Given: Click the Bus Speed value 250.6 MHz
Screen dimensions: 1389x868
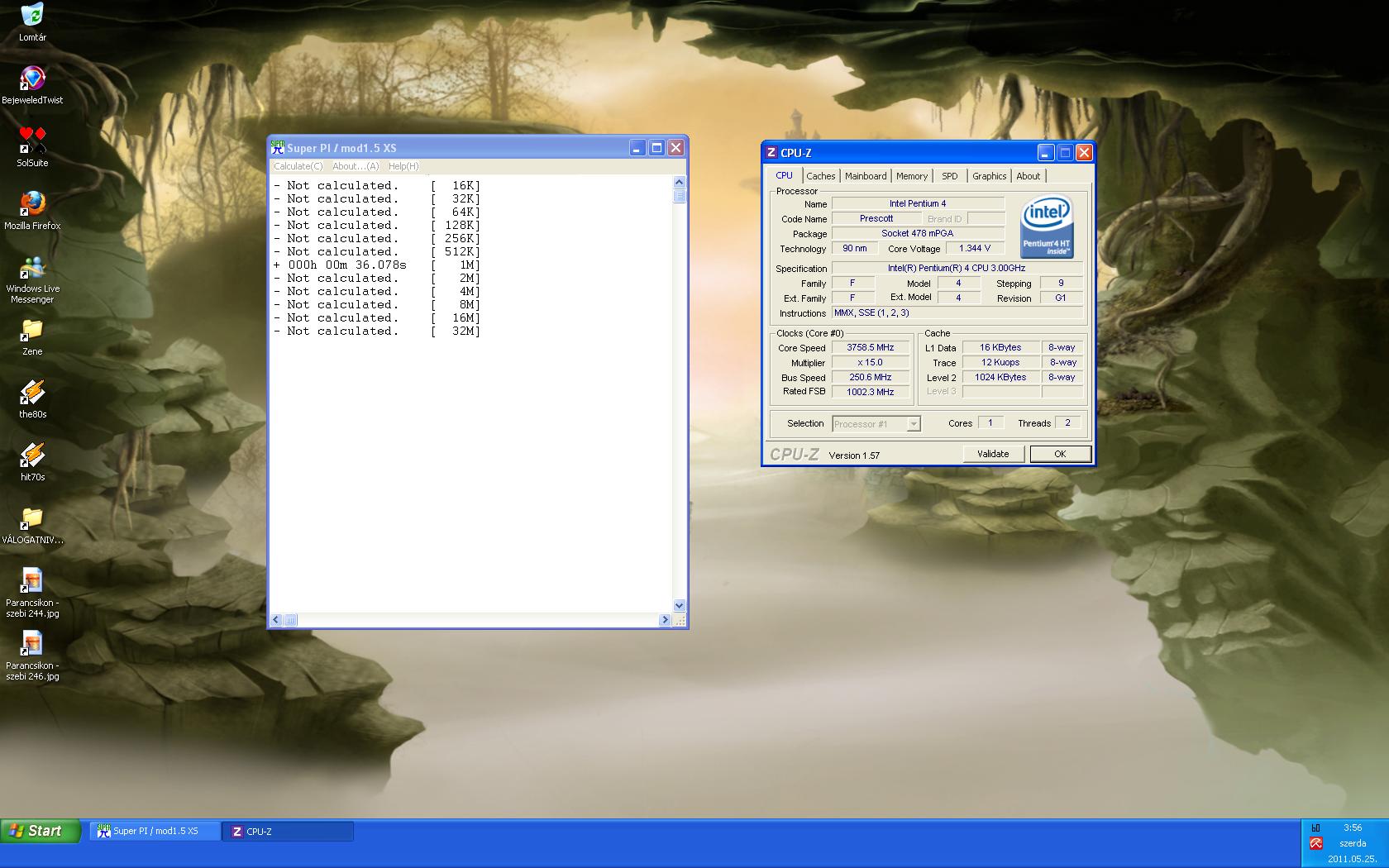Looking at the screenshot, I should (871, 378).
